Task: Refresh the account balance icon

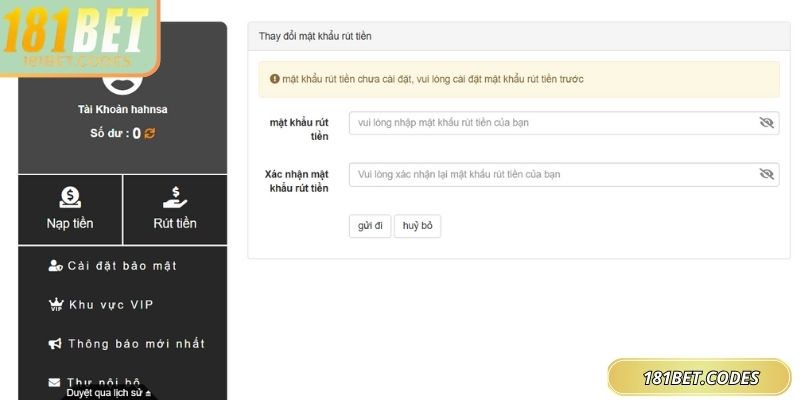Action: [x=149, y=133]
